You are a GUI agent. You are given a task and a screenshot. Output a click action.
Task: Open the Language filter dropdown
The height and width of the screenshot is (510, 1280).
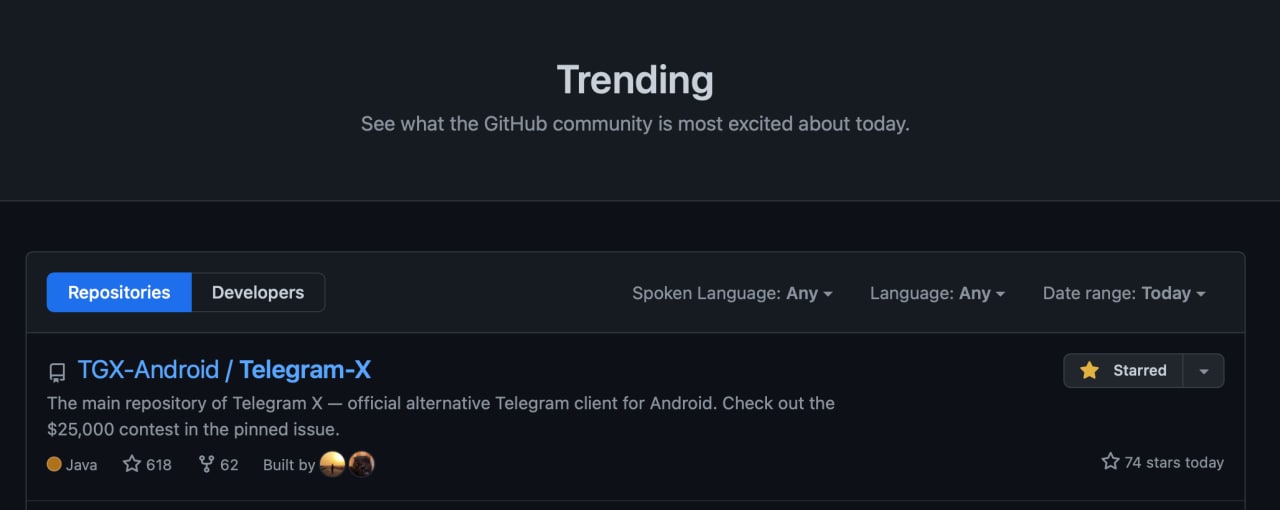click(x=937, y=293)
